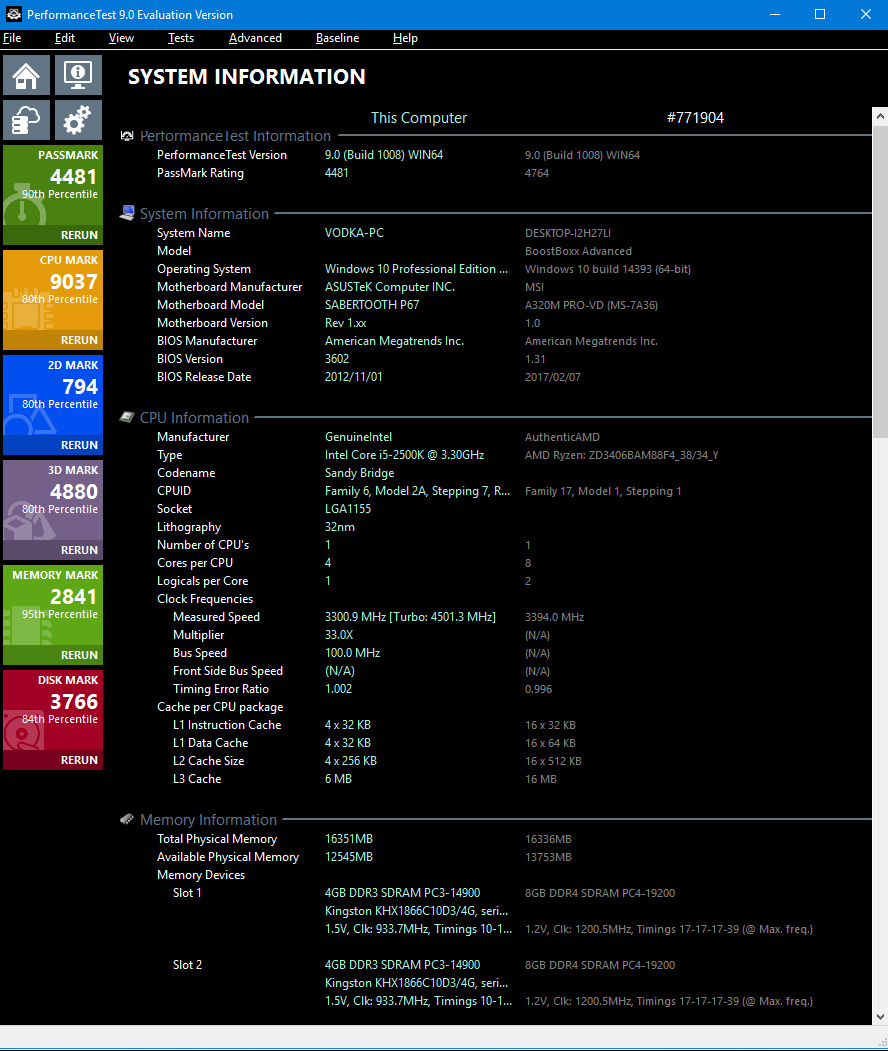Click the BIOS Release Date 2012/11/01 value
The width and height of the screenshot is (888, 1051).
354,377
